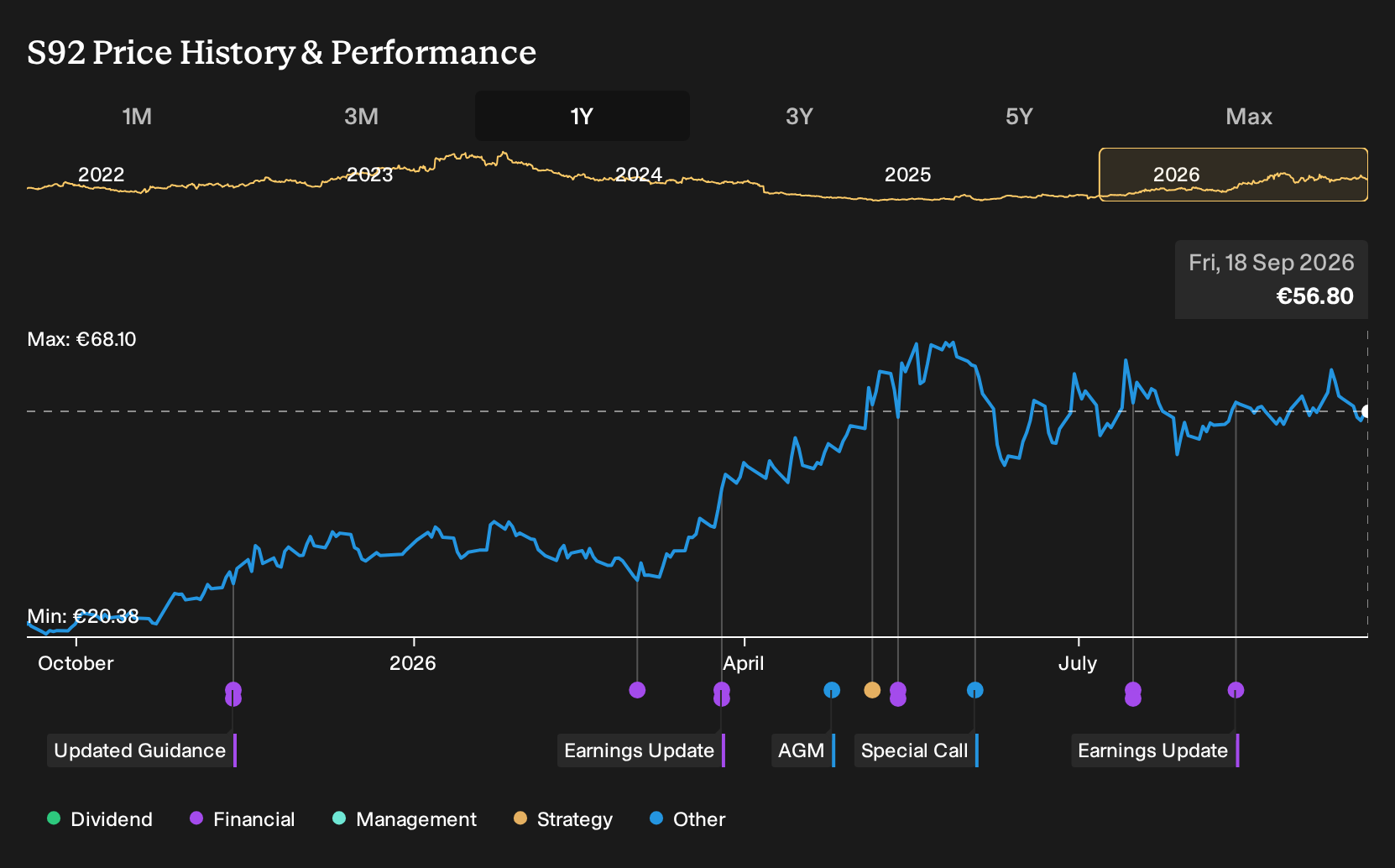Screen dimensions: 1395x868
Task: Click the S92 Price History & Performance title
Action: click(x=281, y=52)
